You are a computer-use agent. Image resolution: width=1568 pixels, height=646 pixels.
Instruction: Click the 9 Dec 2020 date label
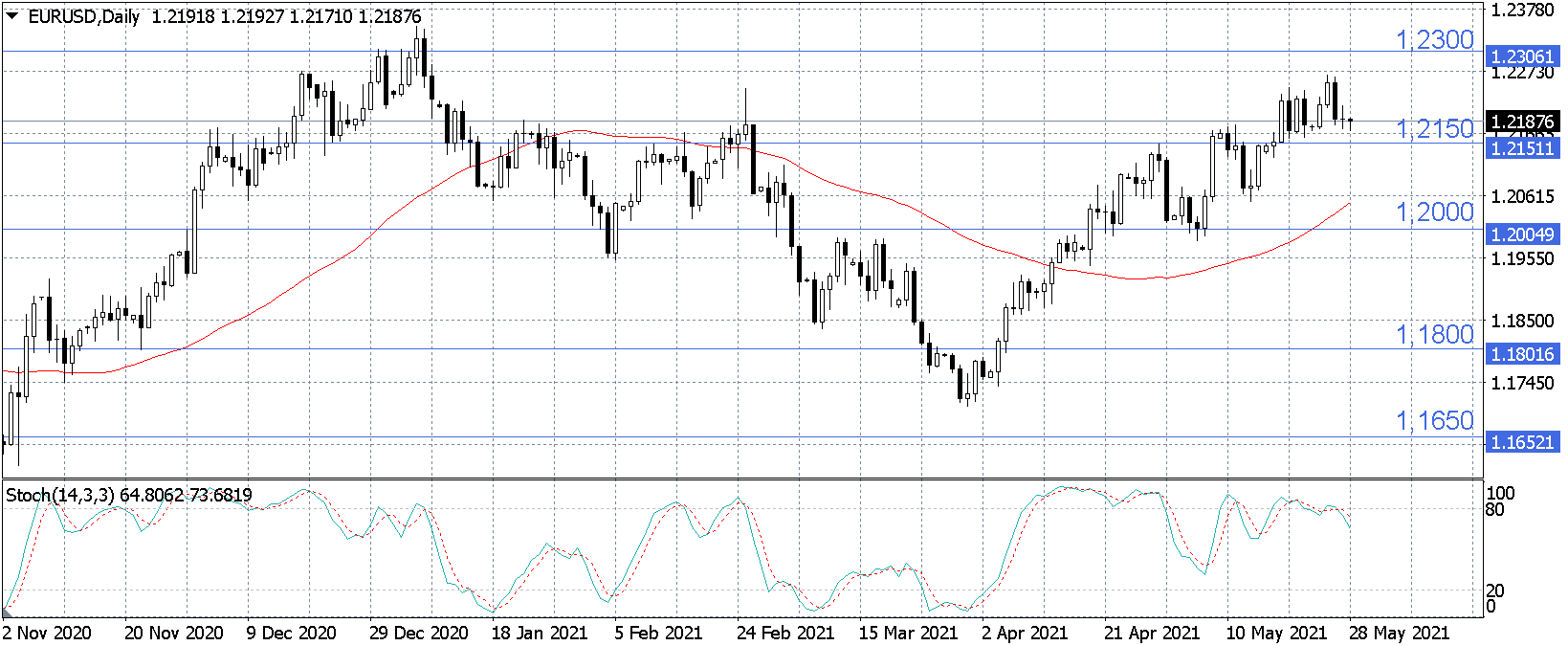[x=292, y=633]
